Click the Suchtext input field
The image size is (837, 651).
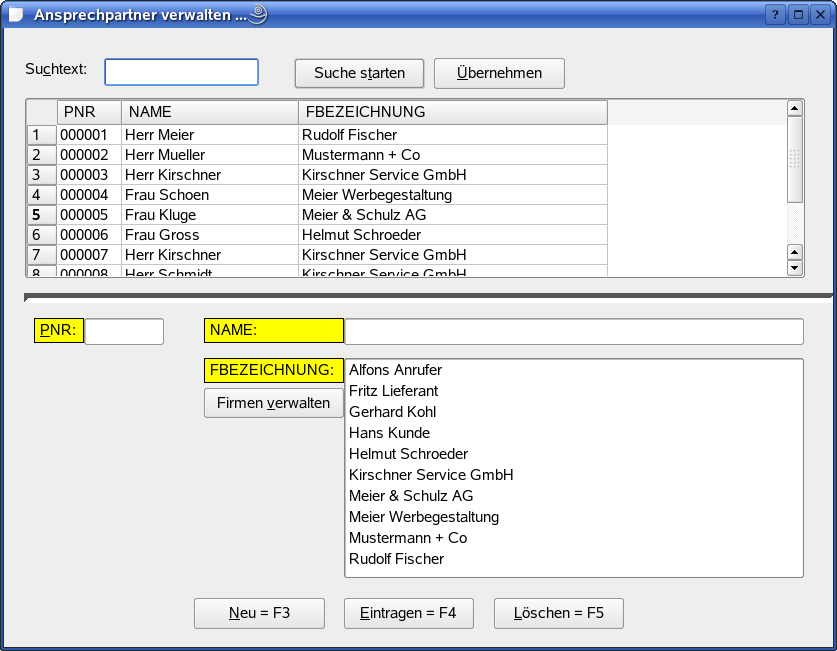click(181, 72)
